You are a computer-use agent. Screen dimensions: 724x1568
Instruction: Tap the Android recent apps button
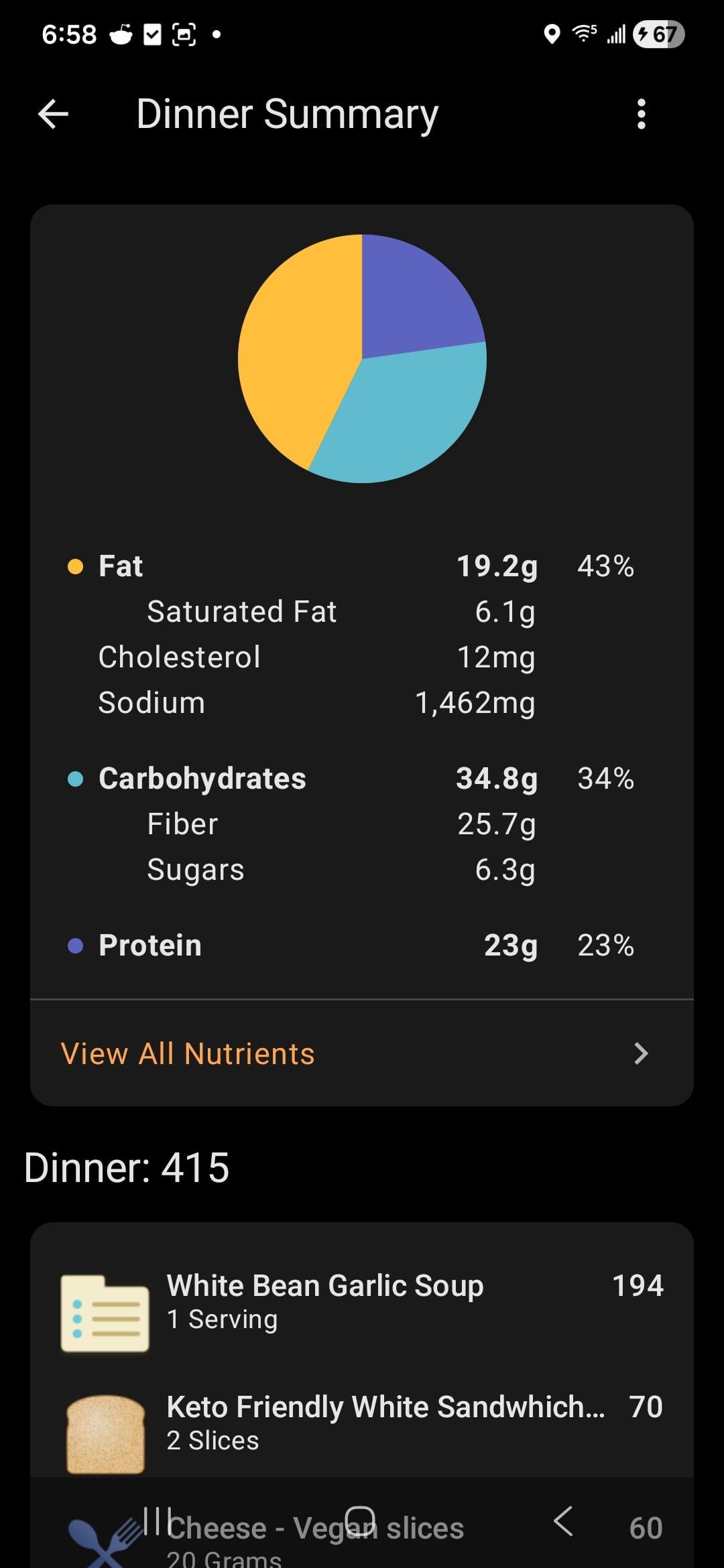point(156,1522)
